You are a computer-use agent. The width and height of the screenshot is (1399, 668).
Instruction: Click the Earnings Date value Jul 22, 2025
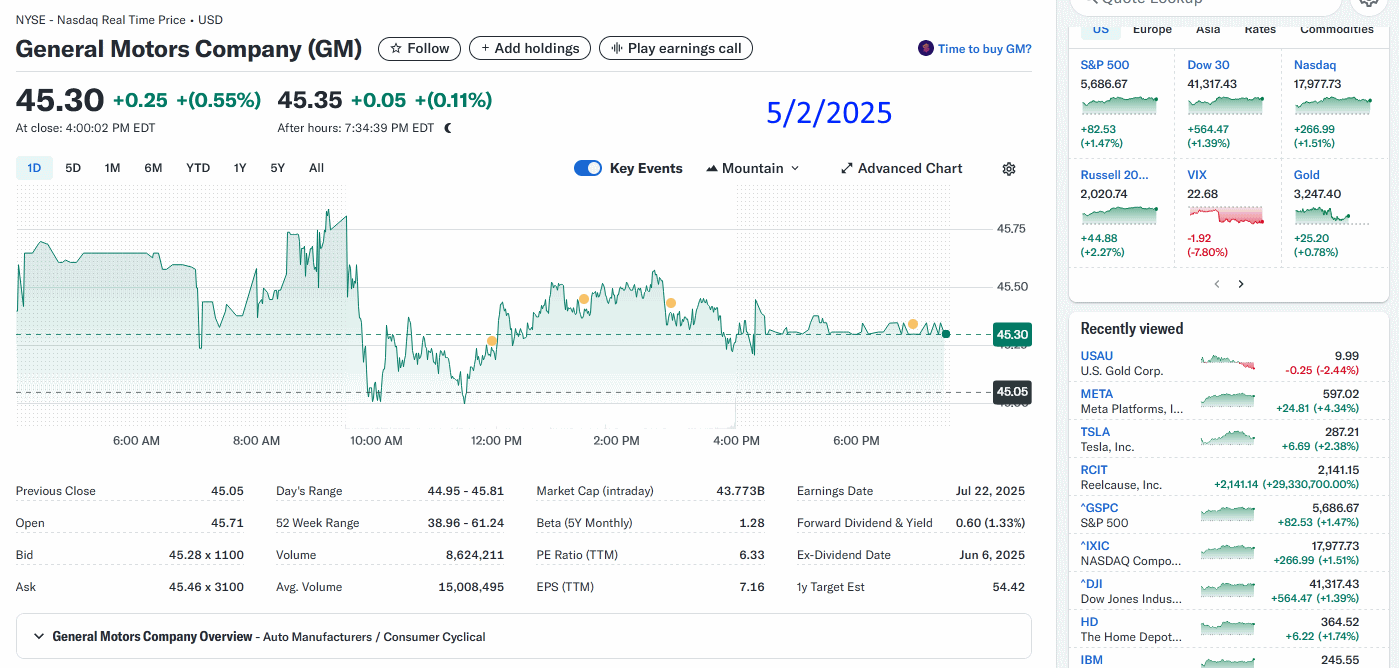pyautogui.click(x=990, y=491)
